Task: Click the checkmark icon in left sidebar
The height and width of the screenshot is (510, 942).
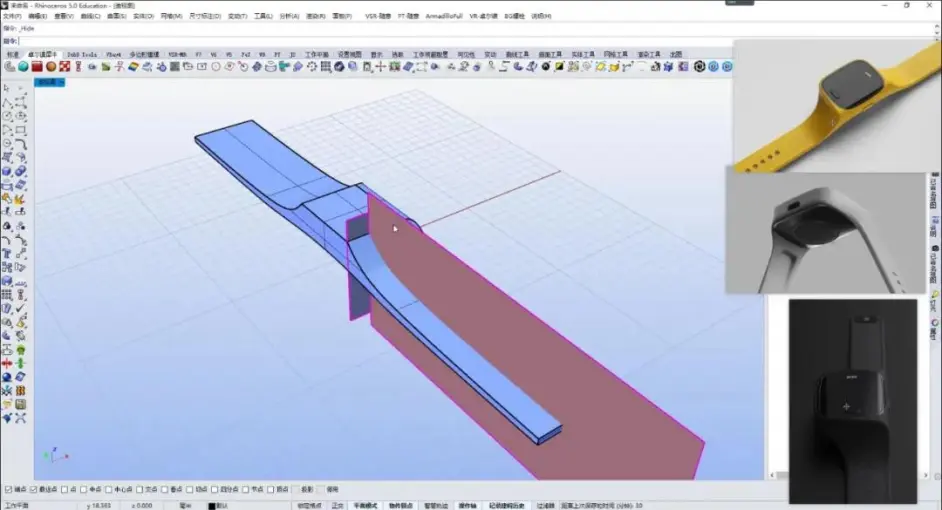Action: tap(20, 308)
